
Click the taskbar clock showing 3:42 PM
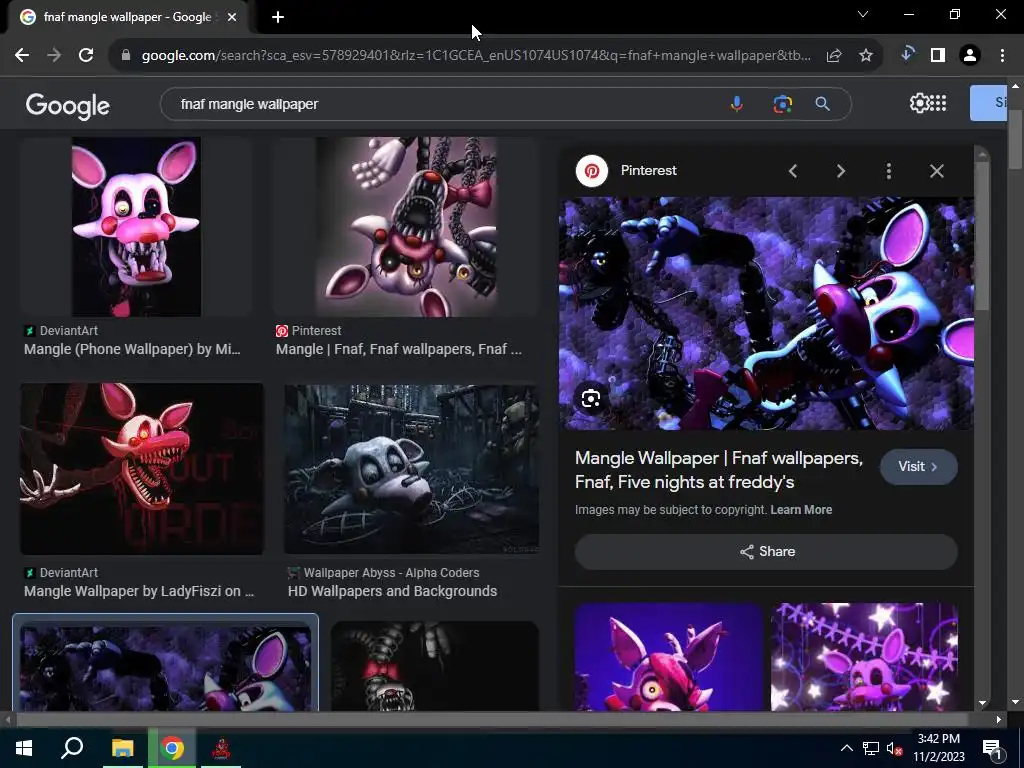coord(939,748)
